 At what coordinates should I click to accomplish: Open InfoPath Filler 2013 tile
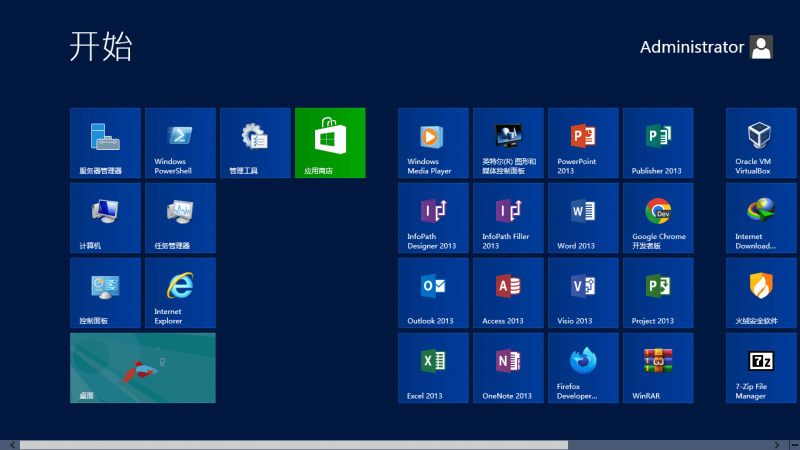pyautogui.click(x=508, y=218)
